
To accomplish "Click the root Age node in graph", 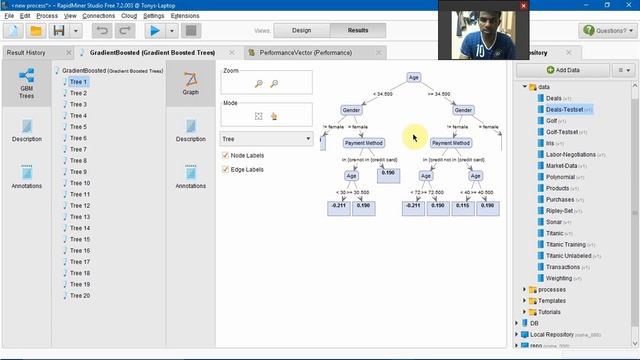I will point(413,77).
